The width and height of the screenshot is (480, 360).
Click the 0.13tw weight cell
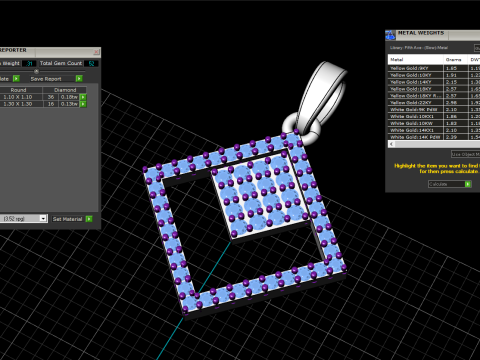[x=69, y=104]
